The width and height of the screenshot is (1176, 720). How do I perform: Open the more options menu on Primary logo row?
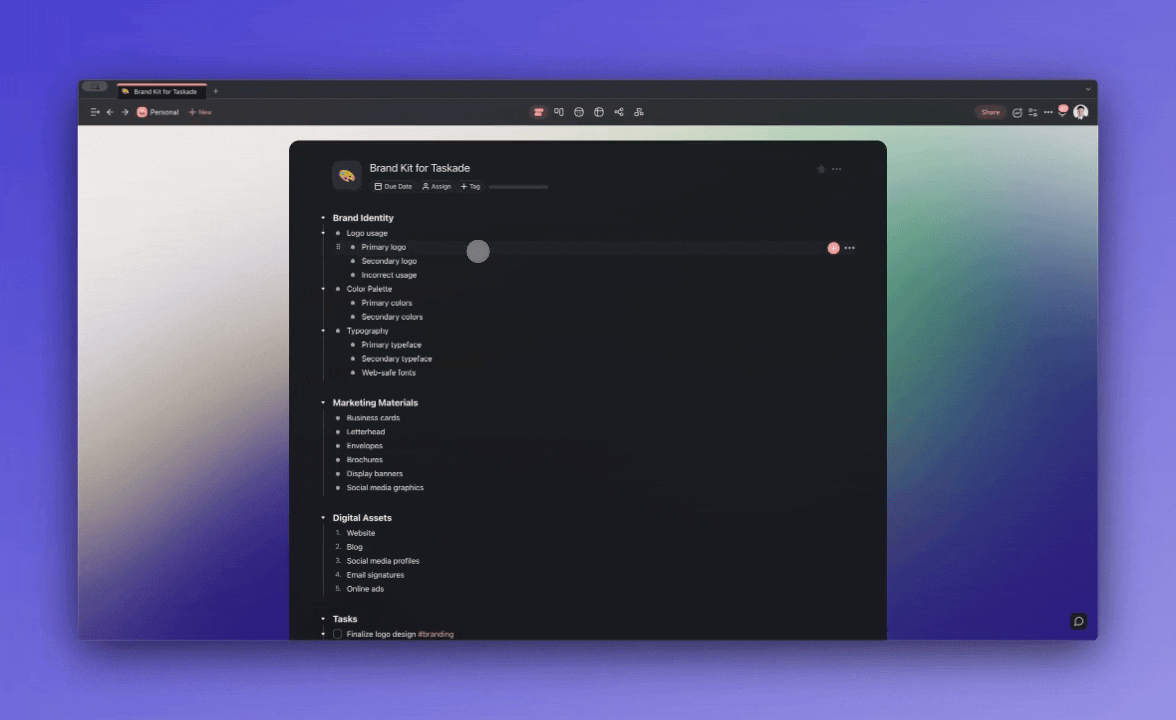coord(849,247)
